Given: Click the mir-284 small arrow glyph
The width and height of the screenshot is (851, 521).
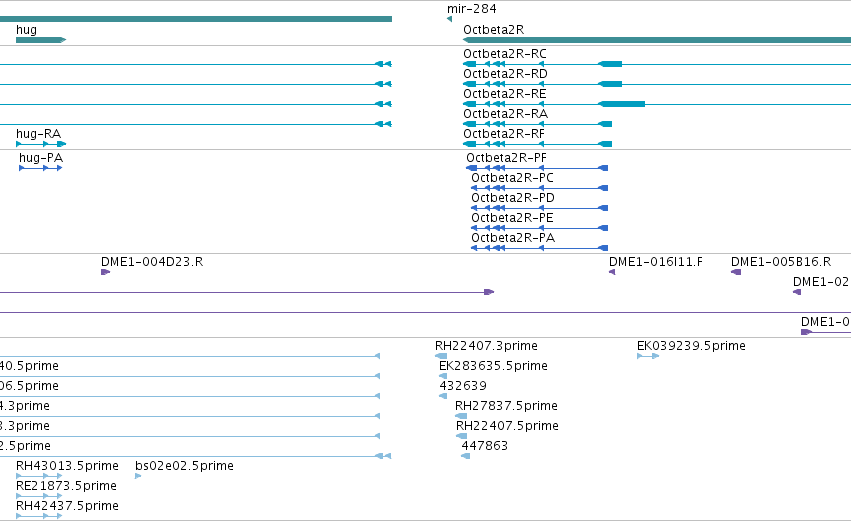Looking at the screenshot, I should pyautogui.click(x=449, y=19).
